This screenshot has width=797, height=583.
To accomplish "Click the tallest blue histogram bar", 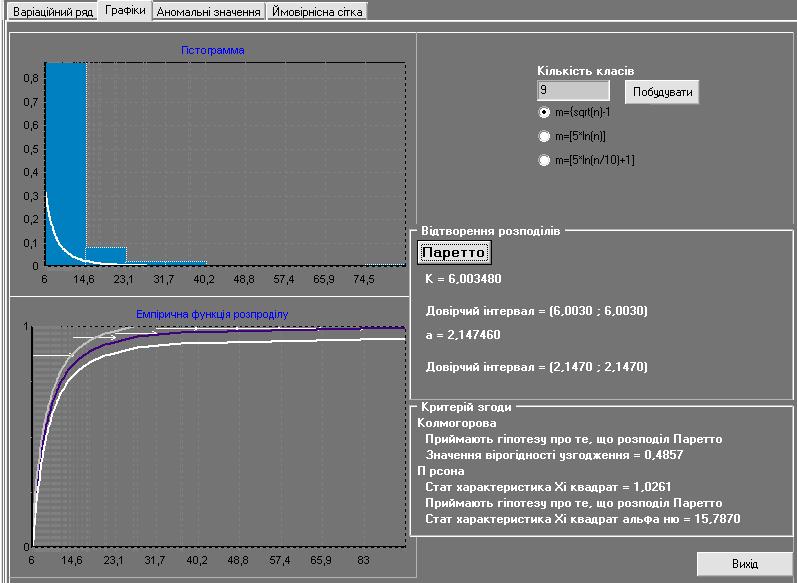I will click(x=66, y=164).
